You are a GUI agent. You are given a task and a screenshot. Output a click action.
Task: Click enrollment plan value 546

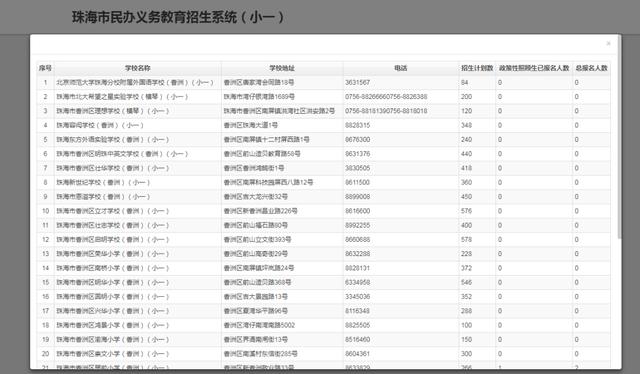[467, 283]
